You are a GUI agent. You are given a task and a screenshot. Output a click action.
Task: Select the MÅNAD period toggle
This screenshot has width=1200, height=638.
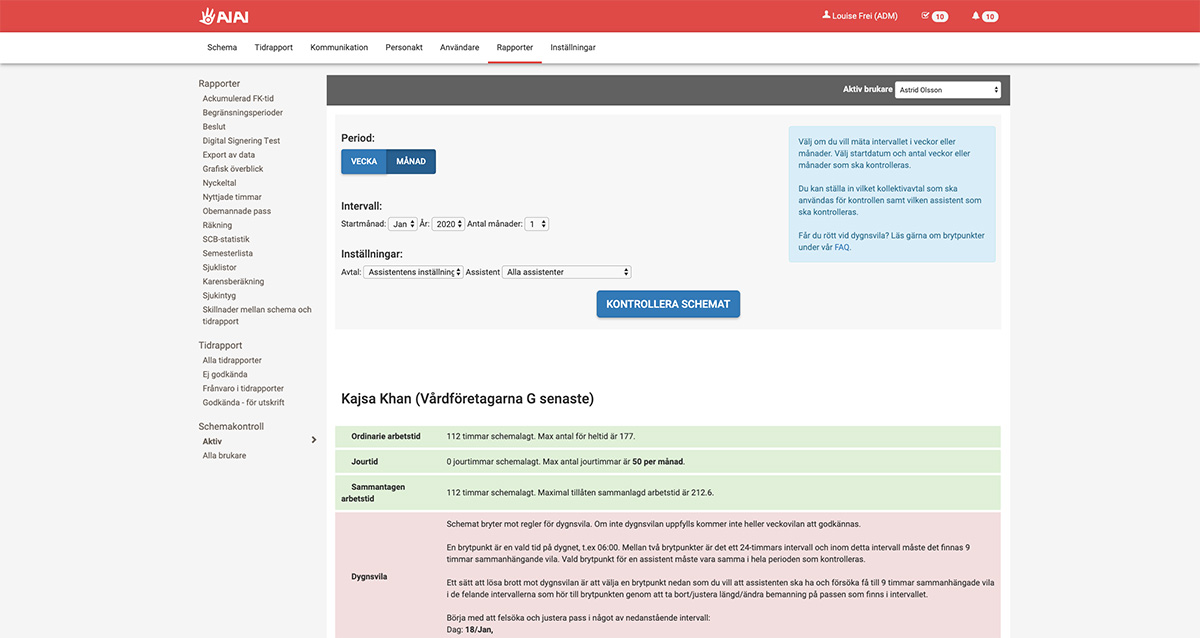click(411, 162)
